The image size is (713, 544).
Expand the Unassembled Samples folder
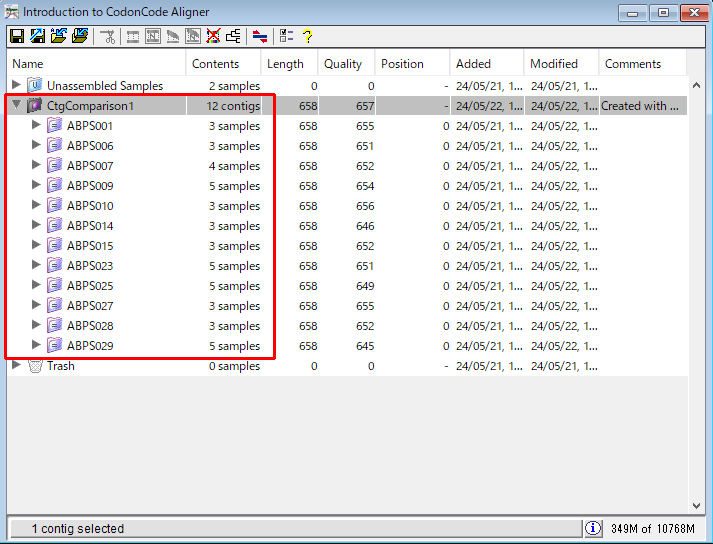pos(17,85)
